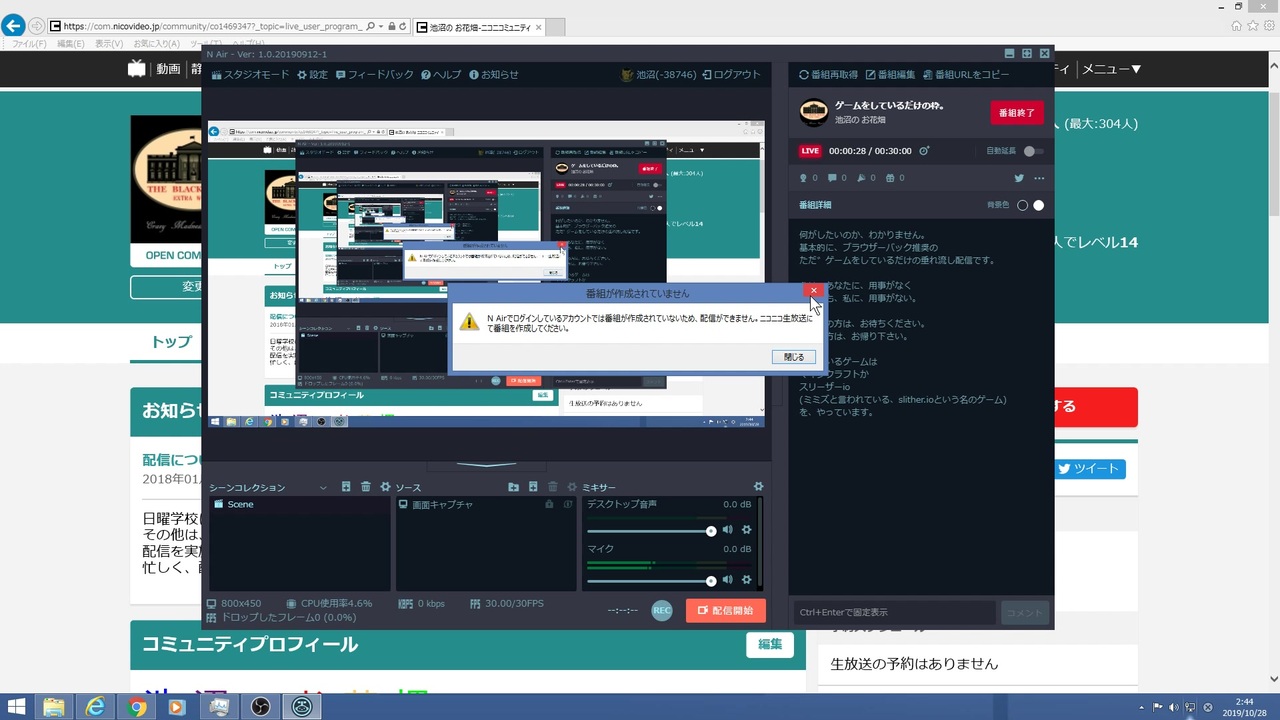This screenshot has width=1280, height=720.
Task: Click the viewer count icon
Action: tap(803, 178)
